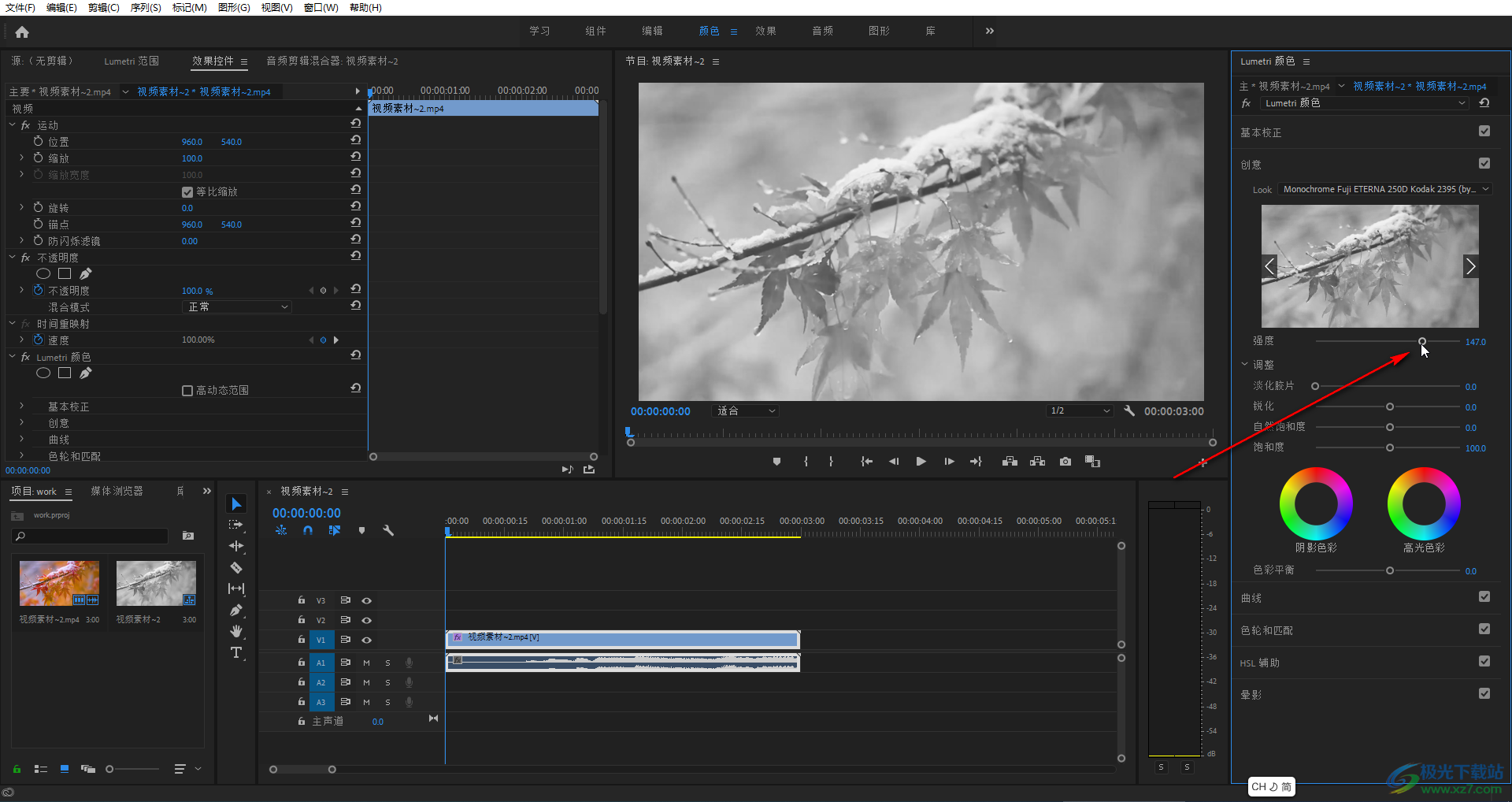Disable the 创意 section checkbox
The height and width of the screenshot is (802, 1512).
[x=1484, y=163]
